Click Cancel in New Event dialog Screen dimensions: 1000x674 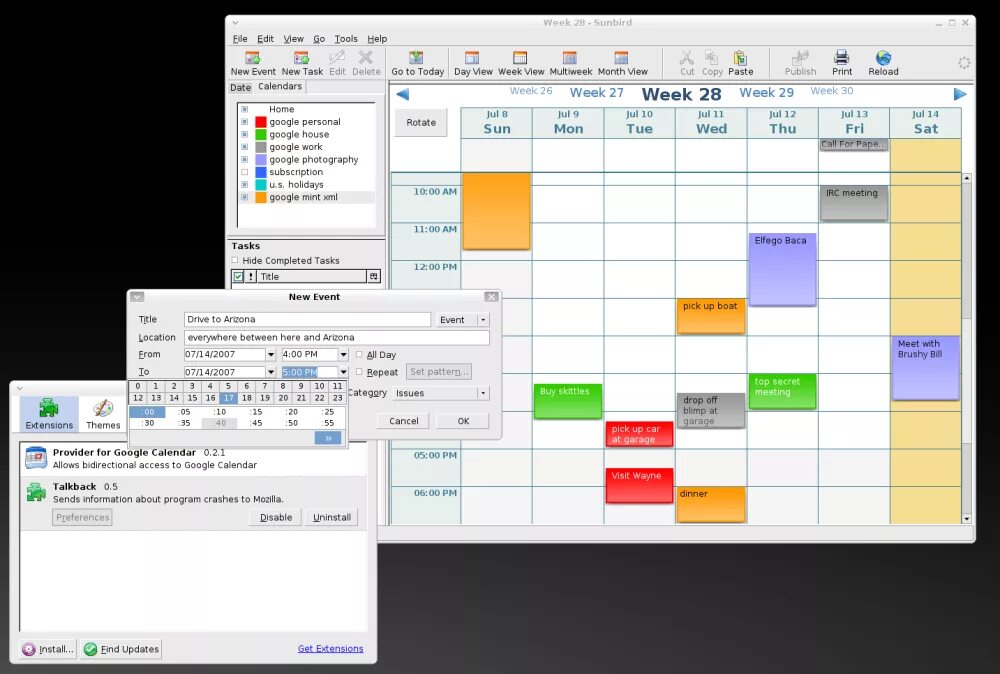click(404, 421)
